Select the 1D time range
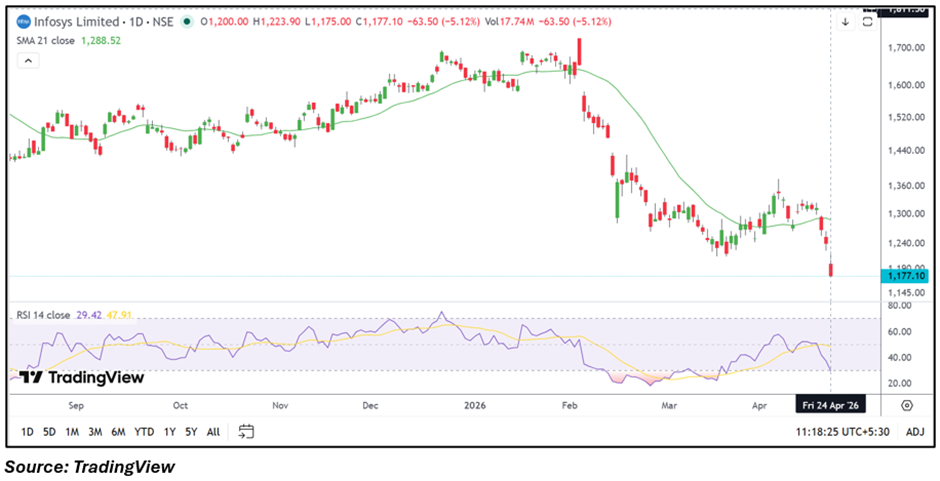Screen dimensions: 940x481 [28, 432]
